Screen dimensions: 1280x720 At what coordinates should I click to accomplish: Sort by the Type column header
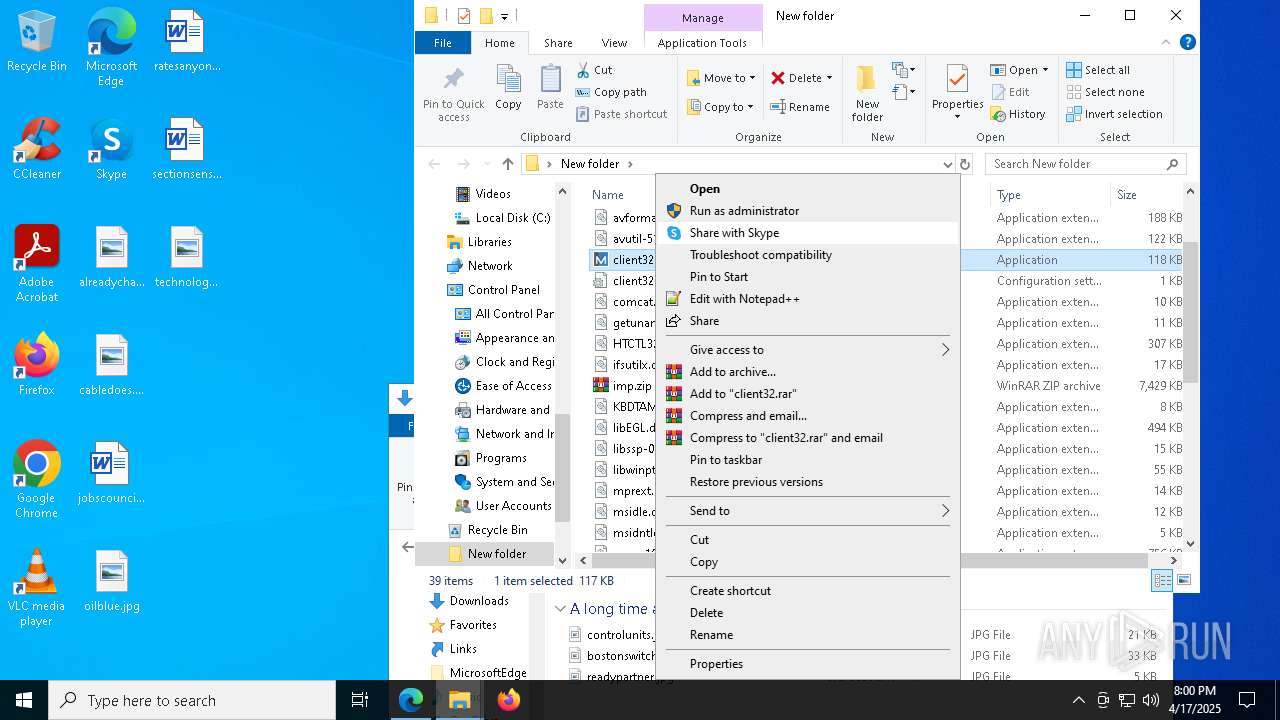pyautogui.click(x=1050, y=195)
